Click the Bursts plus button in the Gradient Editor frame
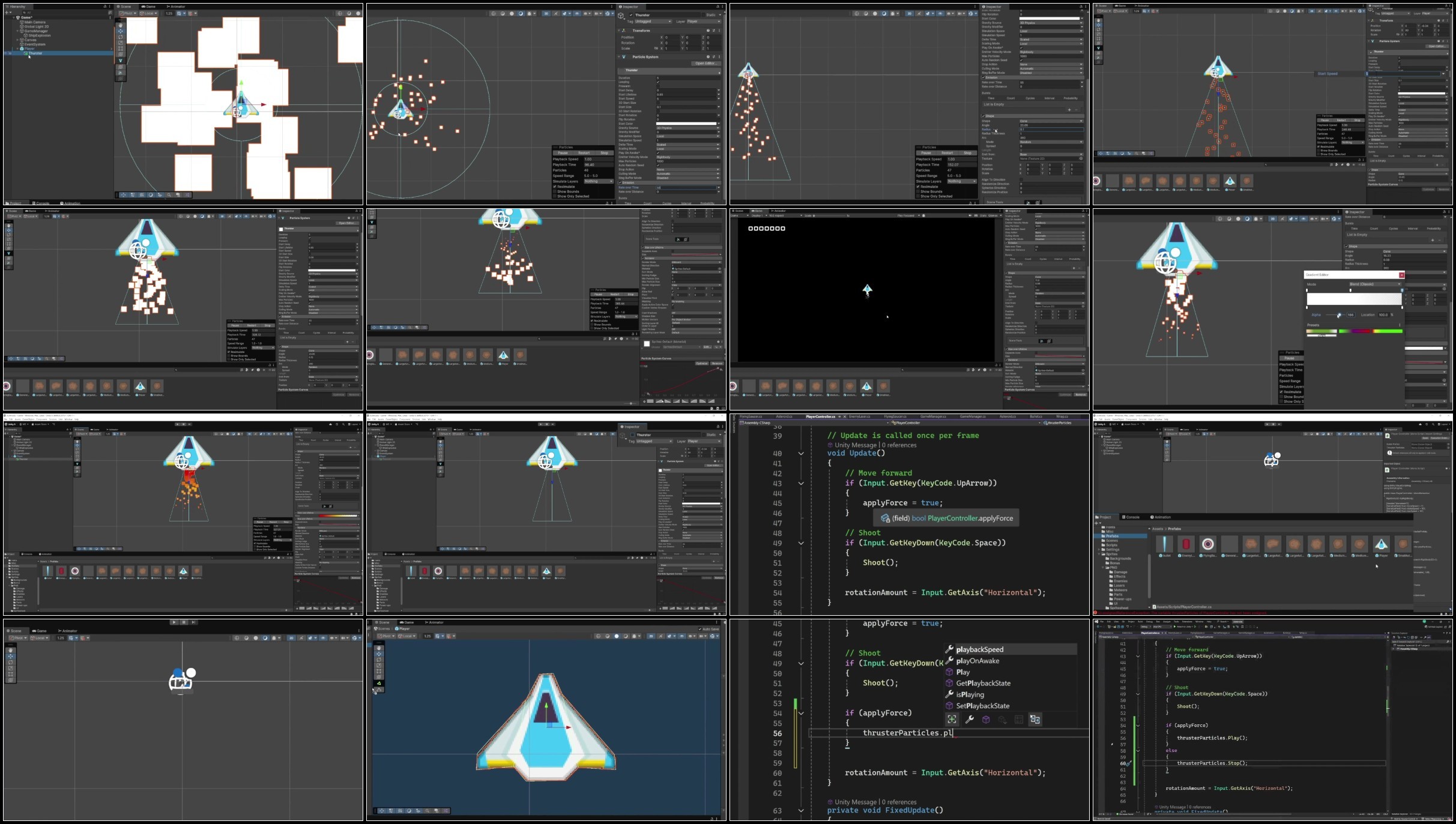 pyautogui.click(x=1433, y=240)
